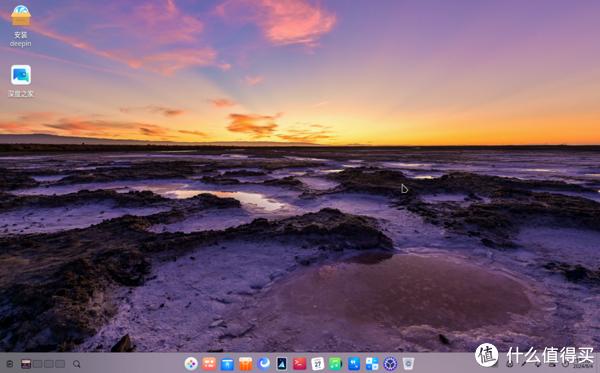Open the dark sail-logo app icon
600x373 pixels.
tap(282, 363)
